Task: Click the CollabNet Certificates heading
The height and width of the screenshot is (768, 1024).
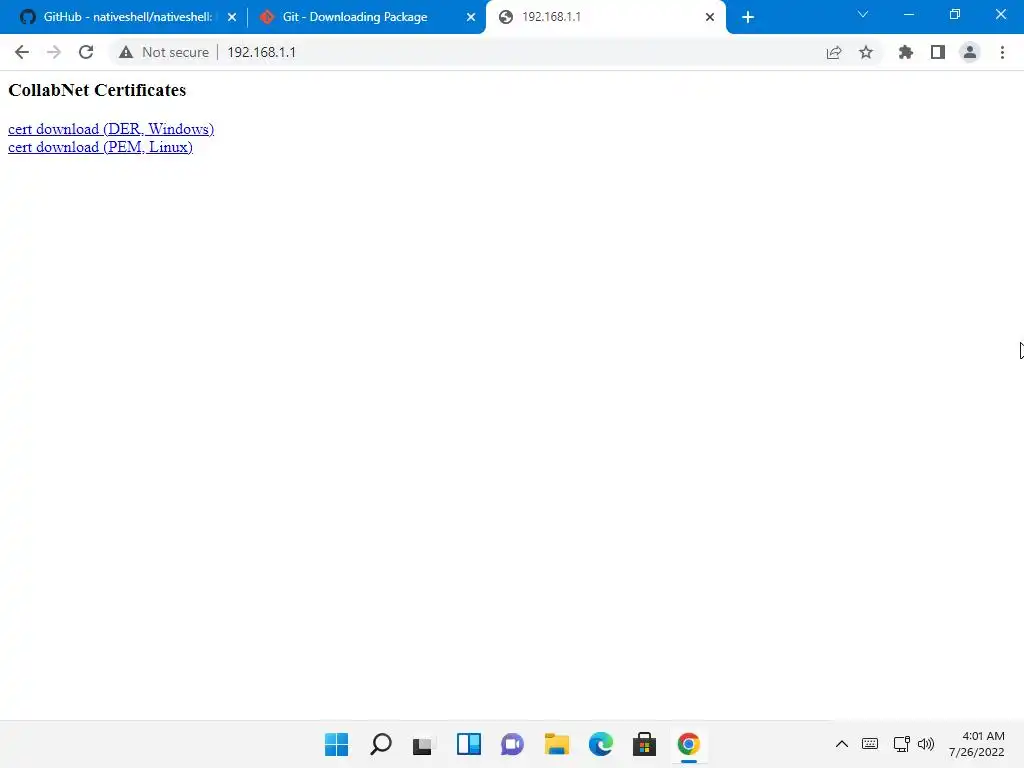Action: 97,90
